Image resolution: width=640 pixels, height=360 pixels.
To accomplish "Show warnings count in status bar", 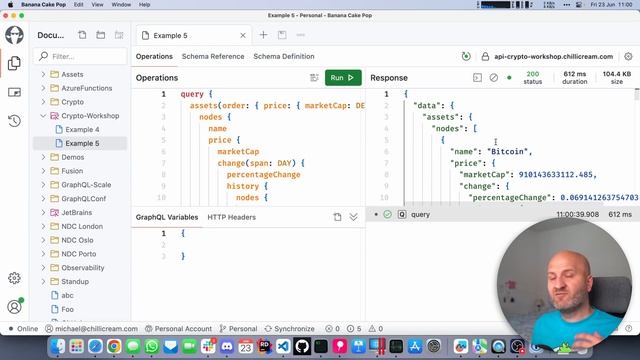I will pos(376,329).
